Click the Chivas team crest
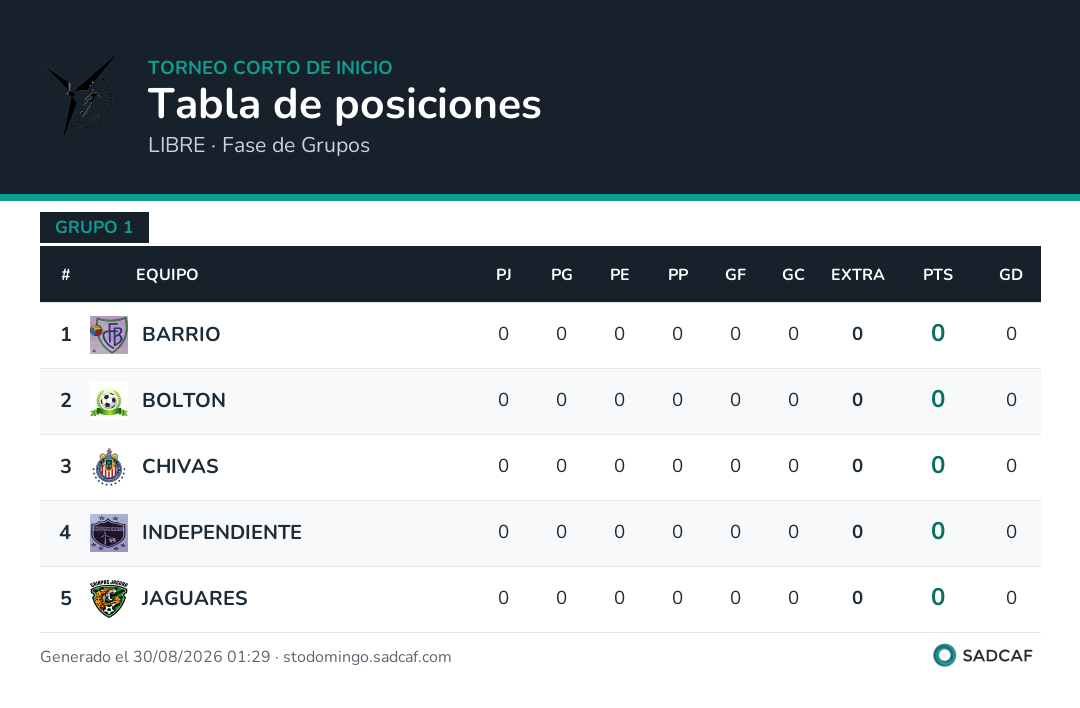This screenshot has height=708, width=1080. 109,467
